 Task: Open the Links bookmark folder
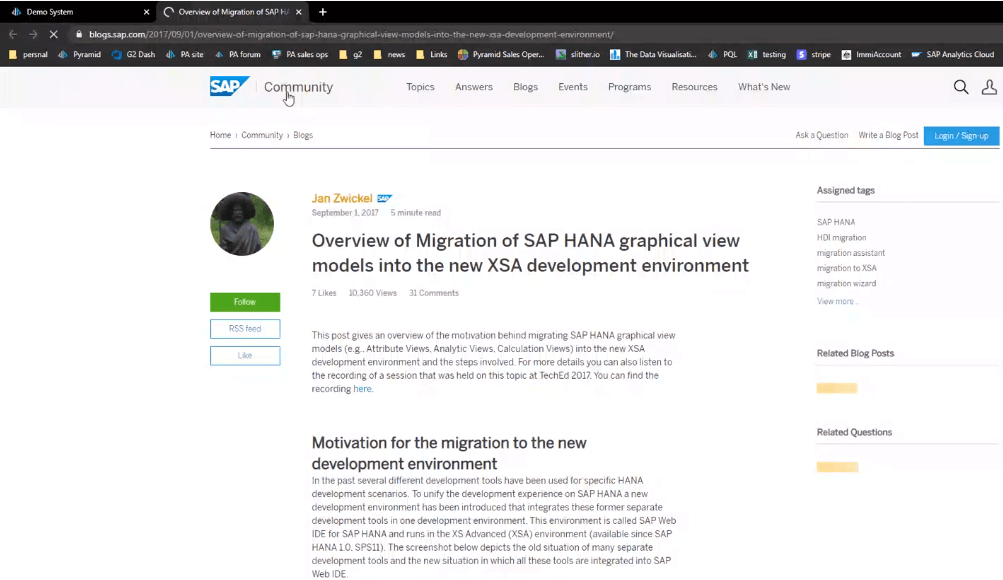tap(432, 54)
